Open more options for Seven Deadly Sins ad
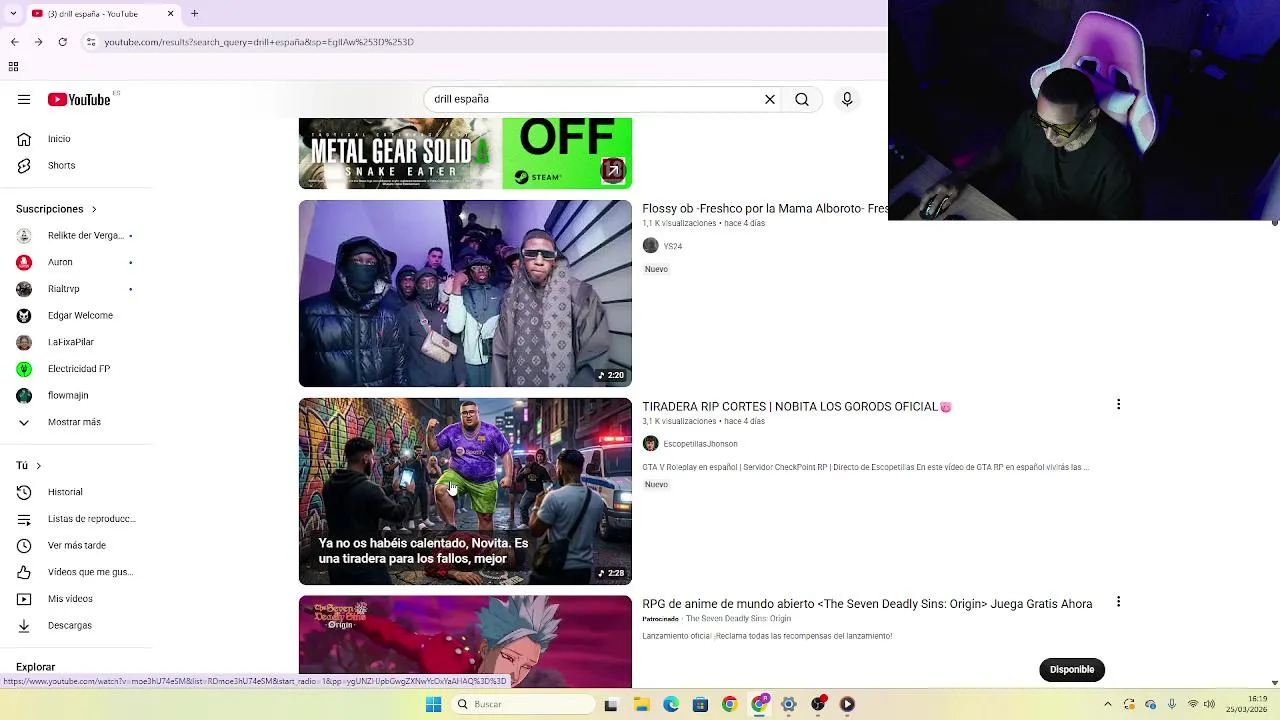Viewport: 1280px width, 720px height. [1118, 602]
